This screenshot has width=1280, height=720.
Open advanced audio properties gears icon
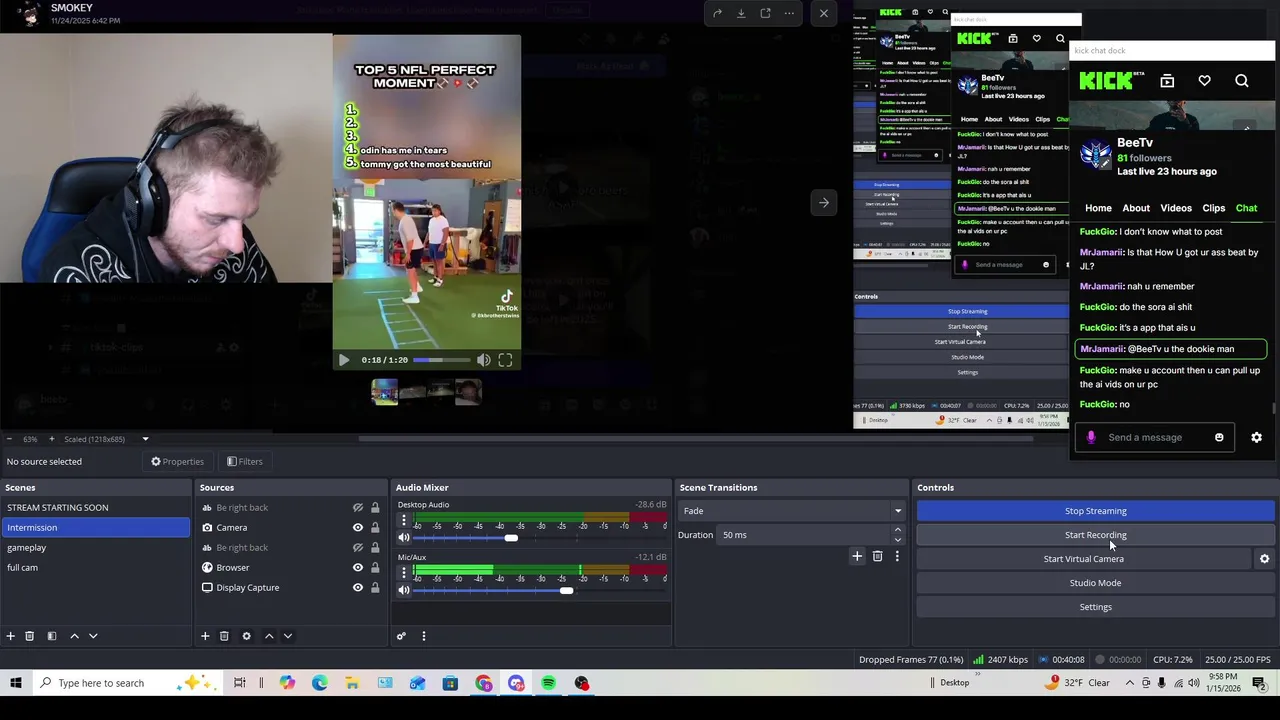pyautogui.click(x=401, y=636)
